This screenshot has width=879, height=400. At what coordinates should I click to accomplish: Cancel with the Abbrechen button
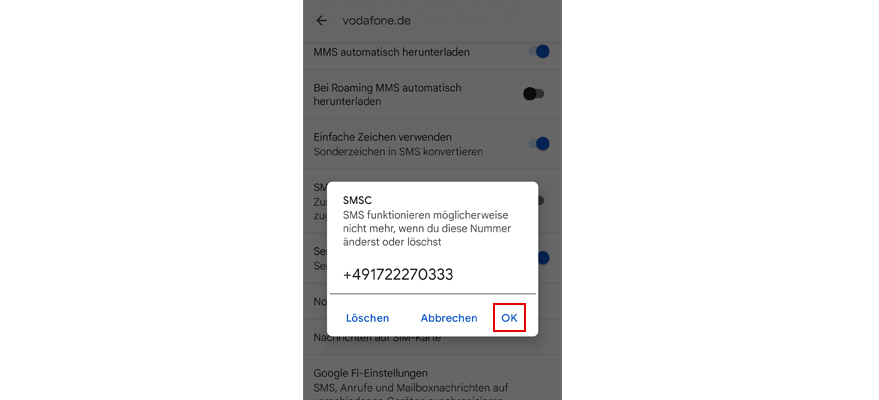(449, 318)
